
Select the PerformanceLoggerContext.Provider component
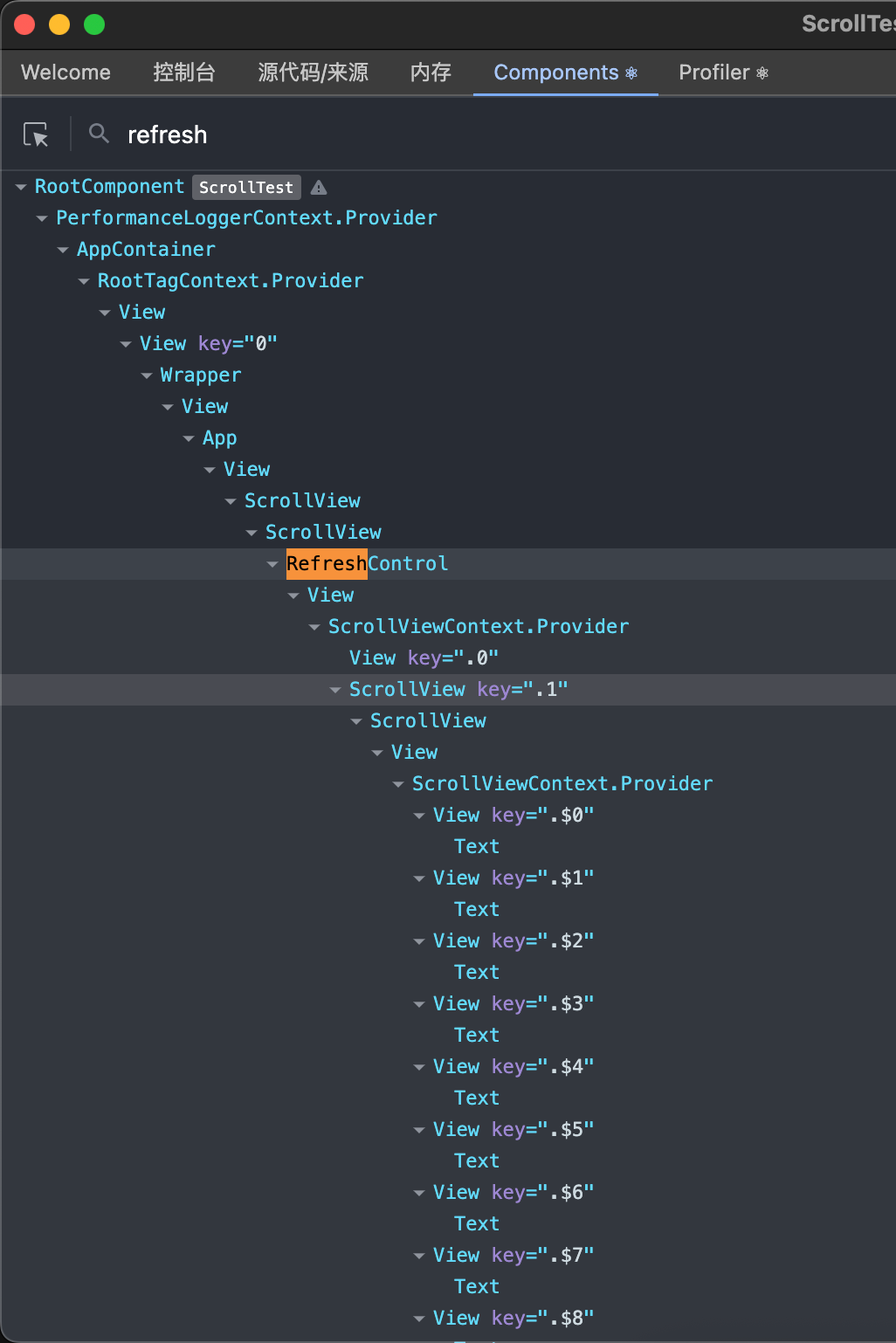pos(246,218)
